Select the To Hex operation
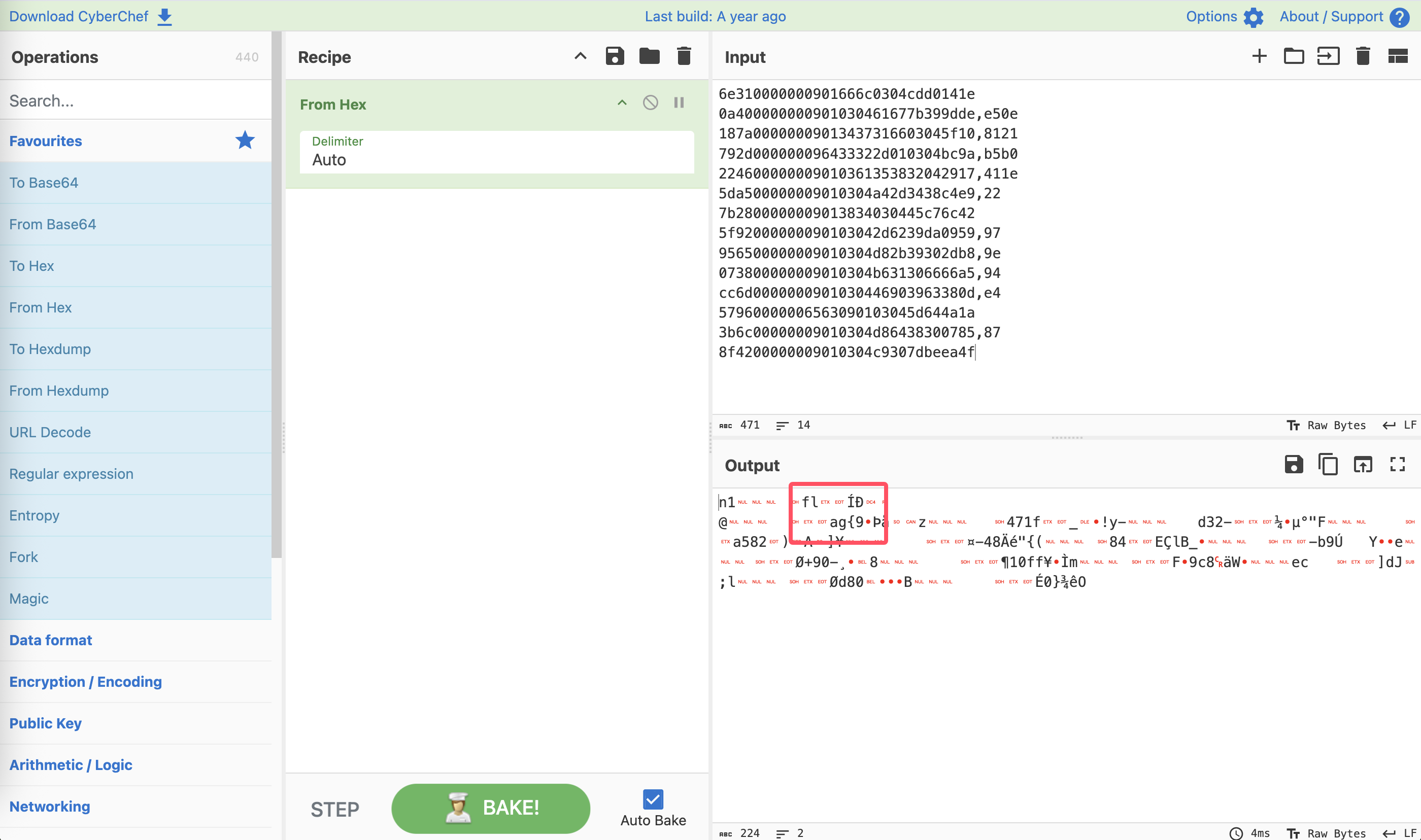1421x840 pixels. pyautogui.click(x=136, y=266)
